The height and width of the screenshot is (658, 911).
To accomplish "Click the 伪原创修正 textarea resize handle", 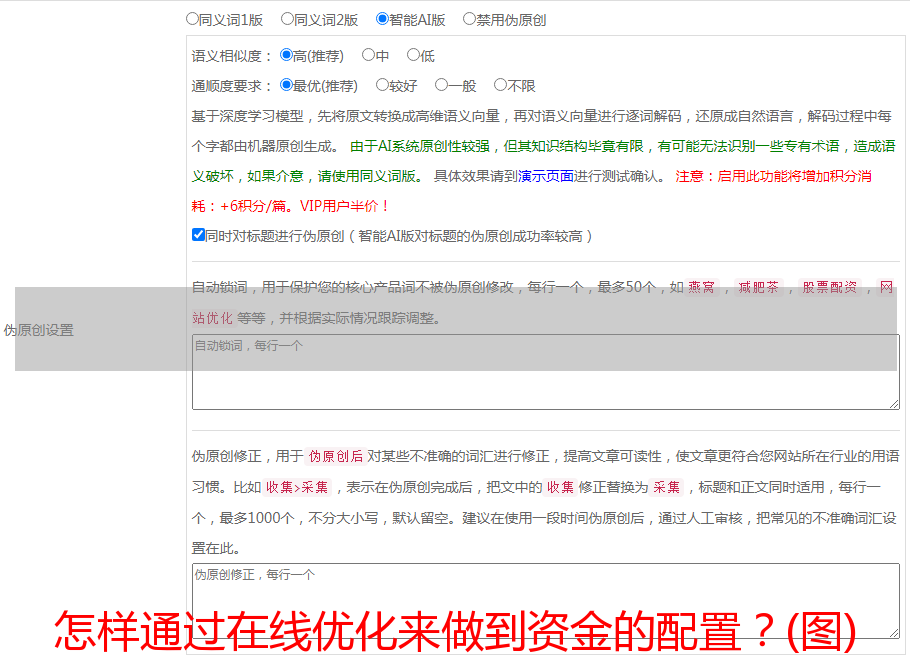I will 894,633.
